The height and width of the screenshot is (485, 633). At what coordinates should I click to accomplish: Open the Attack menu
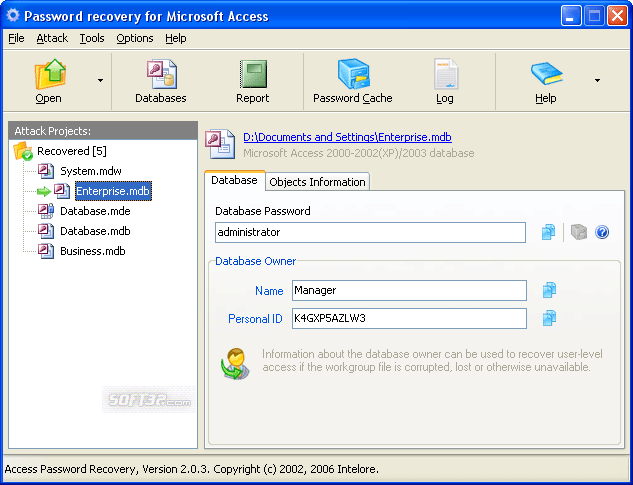[x=52, y=38]
